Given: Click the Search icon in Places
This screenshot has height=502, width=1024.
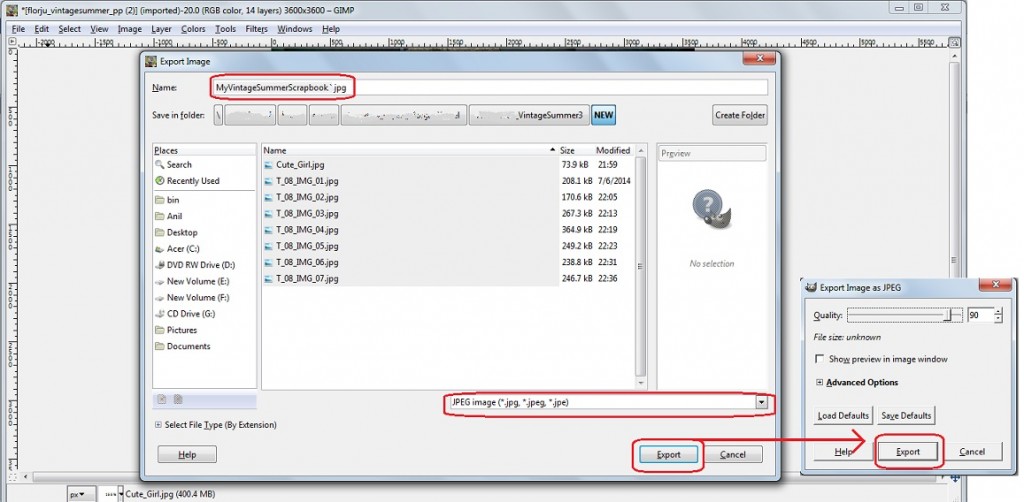Looking at the screenshot, I should 160,165.
